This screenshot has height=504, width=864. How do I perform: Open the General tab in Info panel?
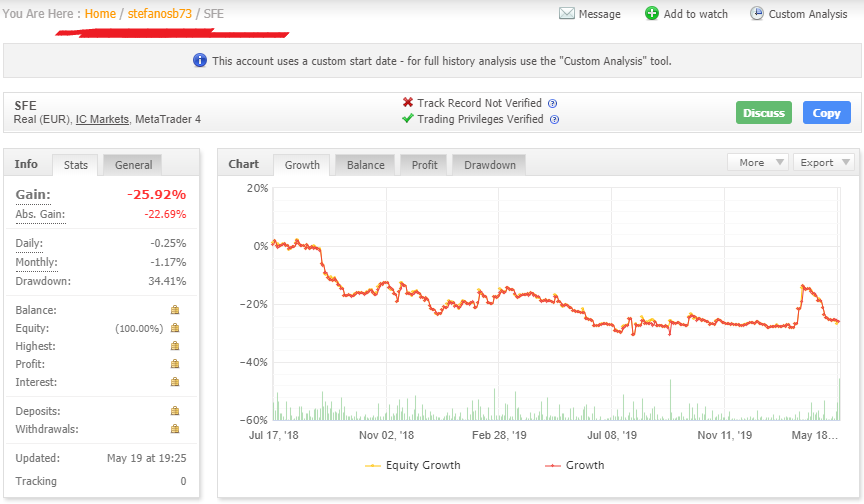133,165
